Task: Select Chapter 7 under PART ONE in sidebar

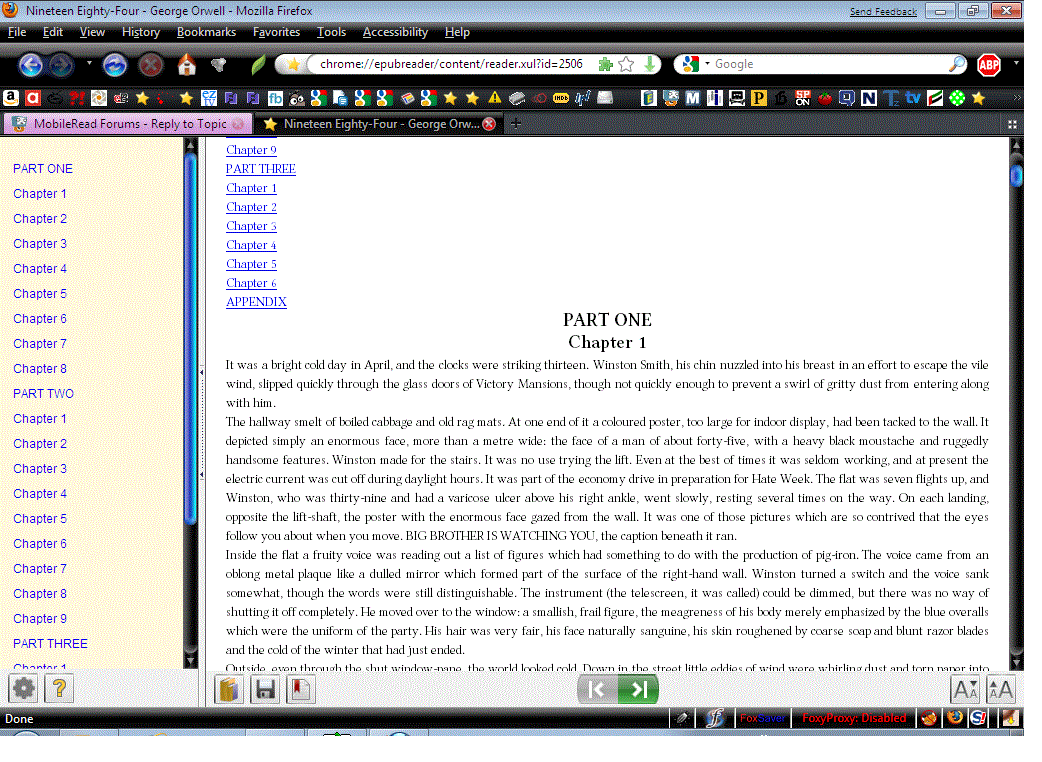Action: (40, 344)
